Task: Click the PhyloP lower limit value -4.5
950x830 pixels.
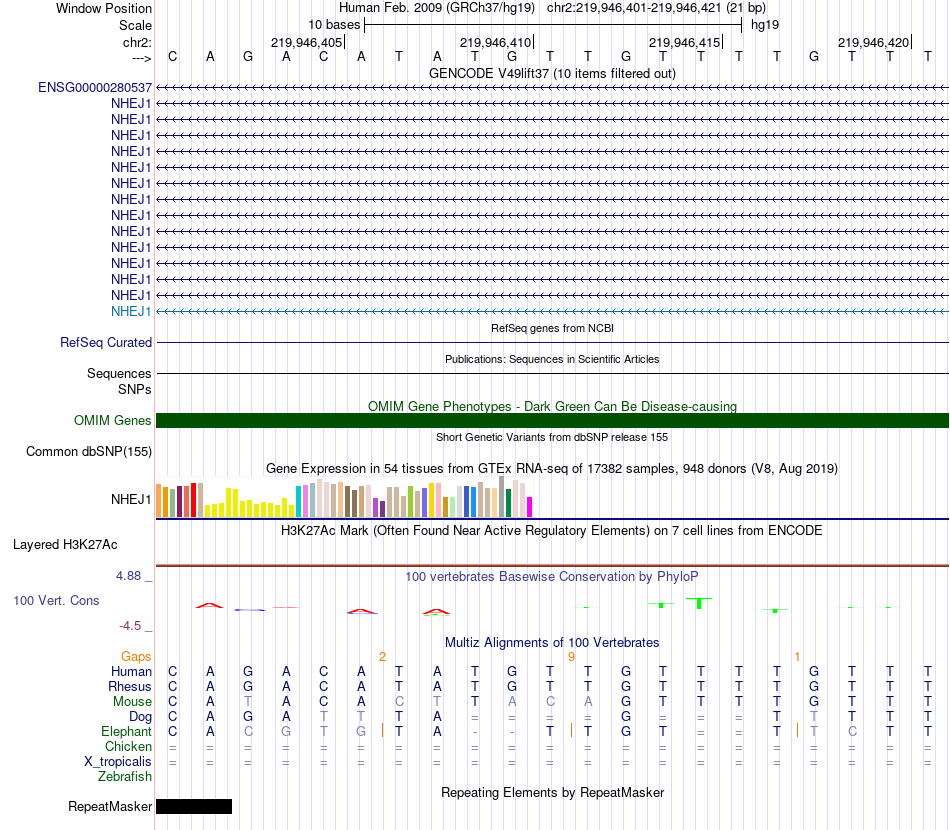Action: click(x=130, y=626)
